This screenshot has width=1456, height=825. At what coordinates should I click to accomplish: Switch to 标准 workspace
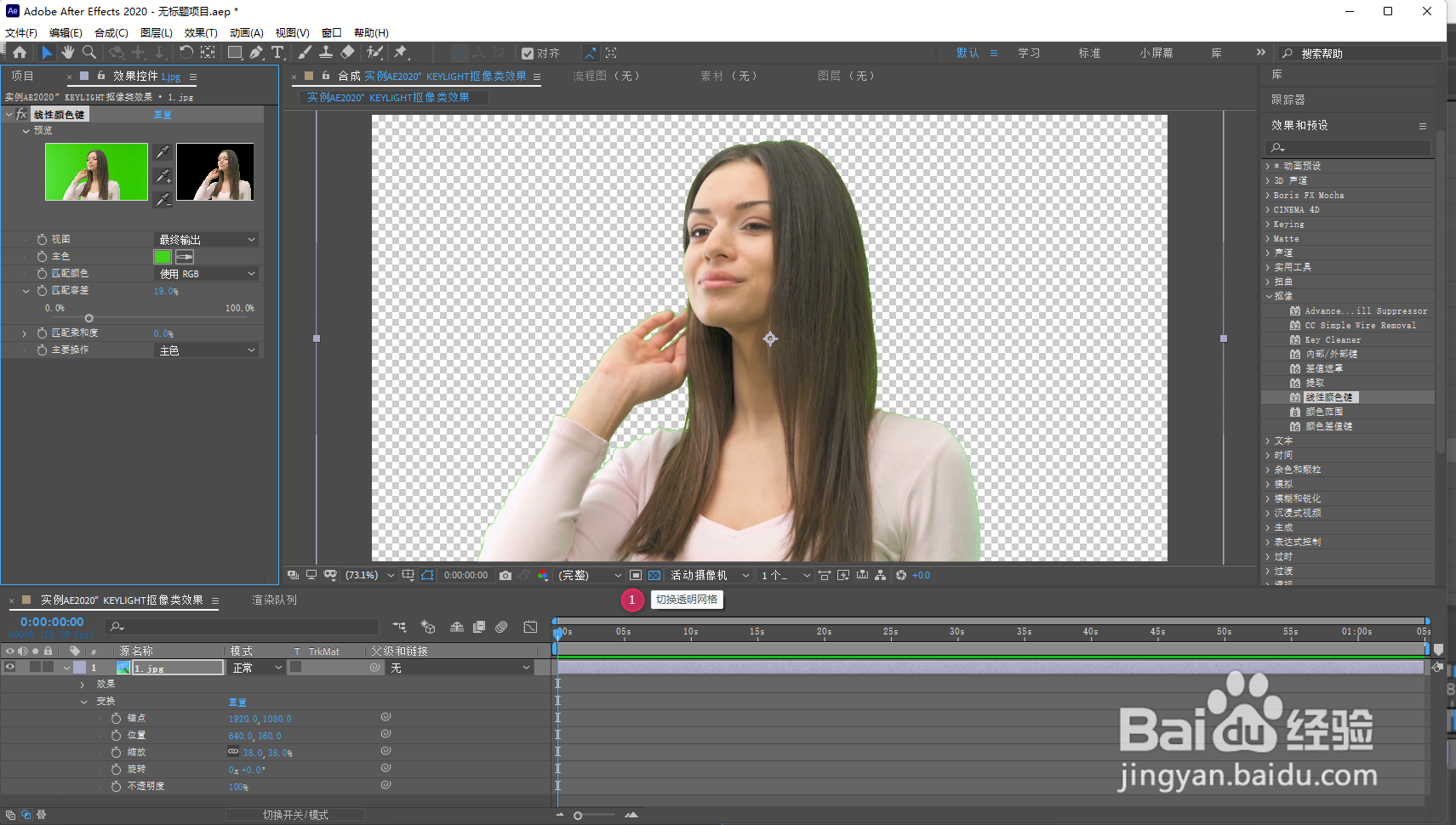coord(1089,53)
